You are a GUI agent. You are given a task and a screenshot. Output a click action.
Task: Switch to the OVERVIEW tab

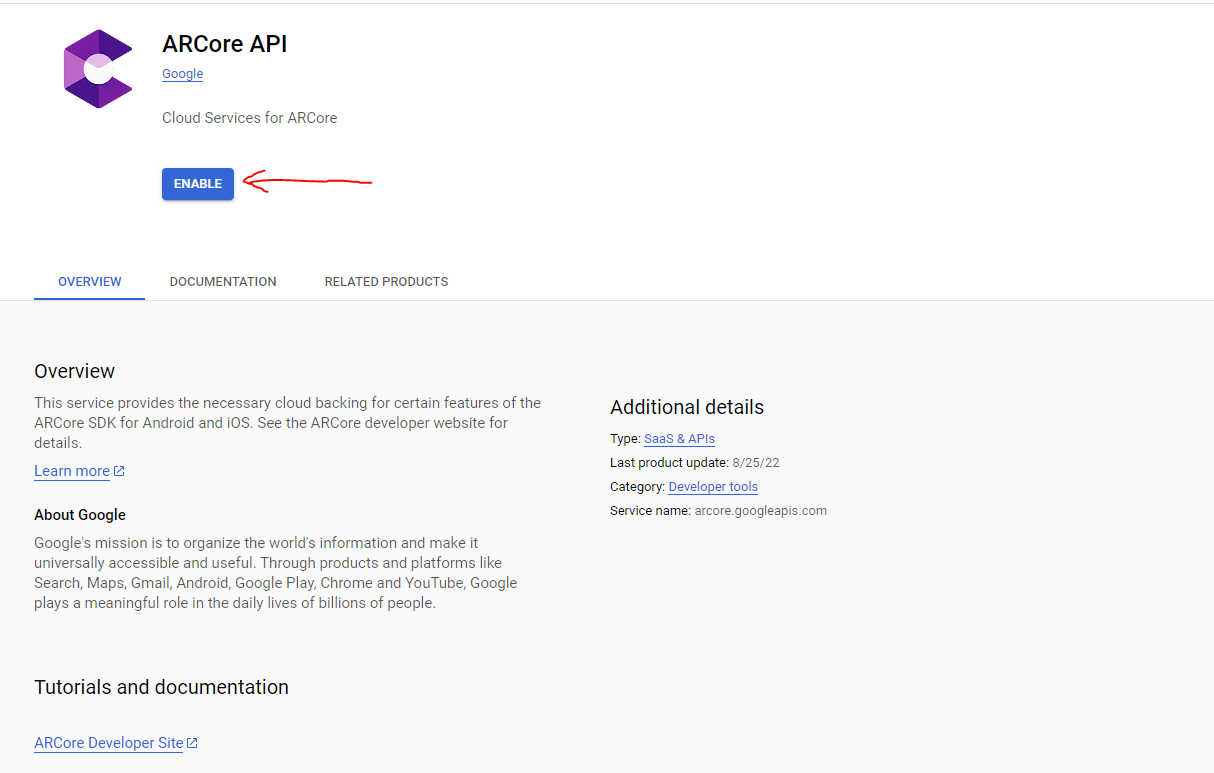(x=90, y=282)
